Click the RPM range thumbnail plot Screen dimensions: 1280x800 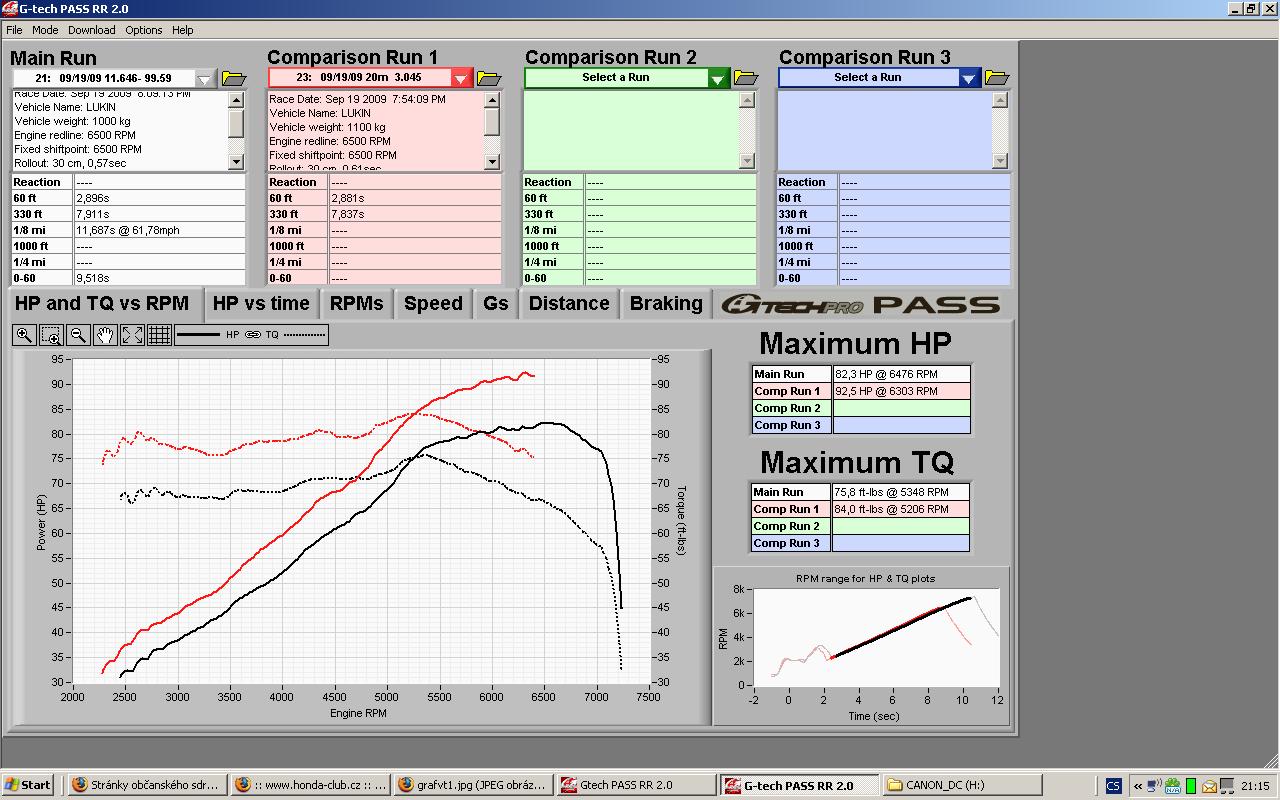pyautogui.click(x=875, y=638)
